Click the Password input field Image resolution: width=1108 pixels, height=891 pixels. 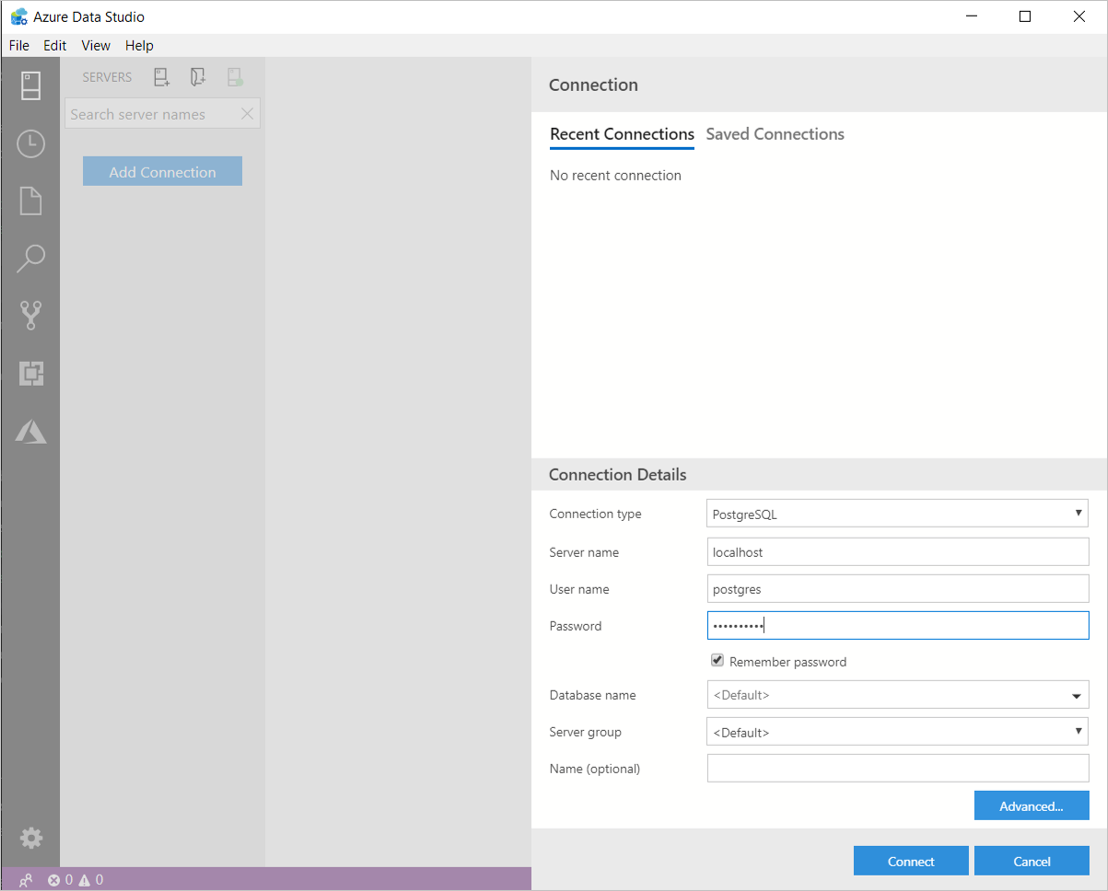897,625
